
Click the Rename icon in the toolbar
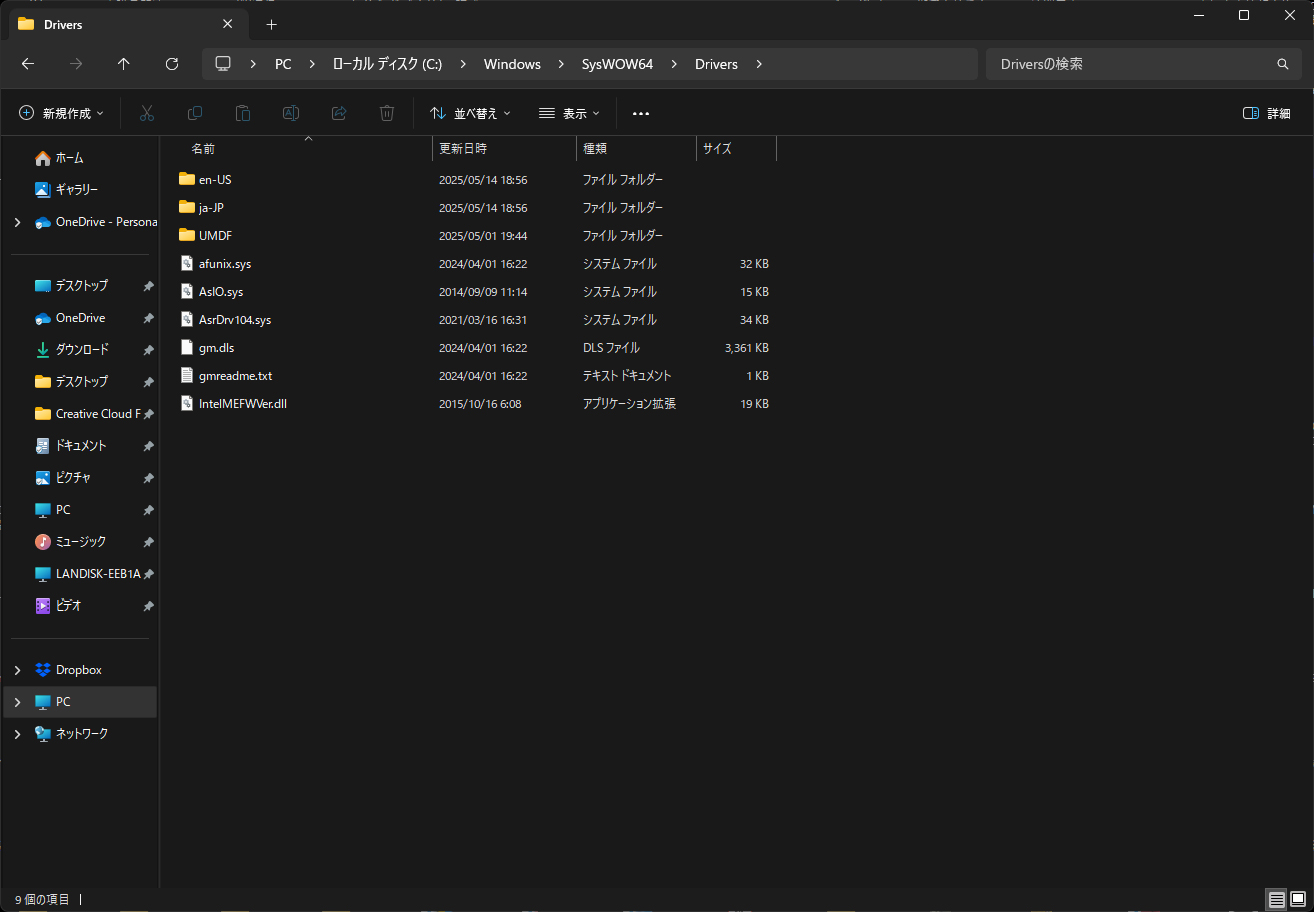click(291, 113)
